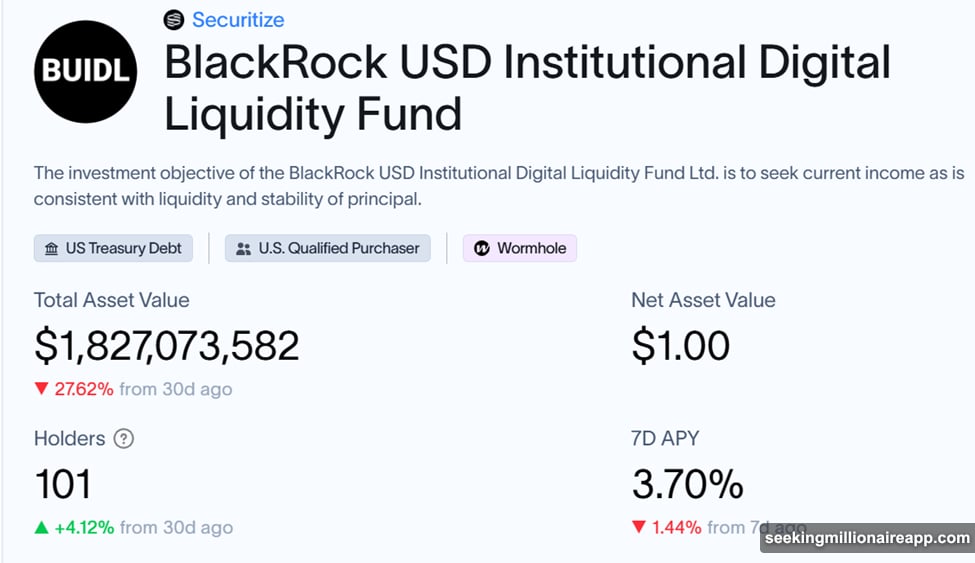Image resolution: width=975 pixels, height=563 pixels.
Task: Click the red down arrow under Total Asset Value
Action: (x=41, y=389)
